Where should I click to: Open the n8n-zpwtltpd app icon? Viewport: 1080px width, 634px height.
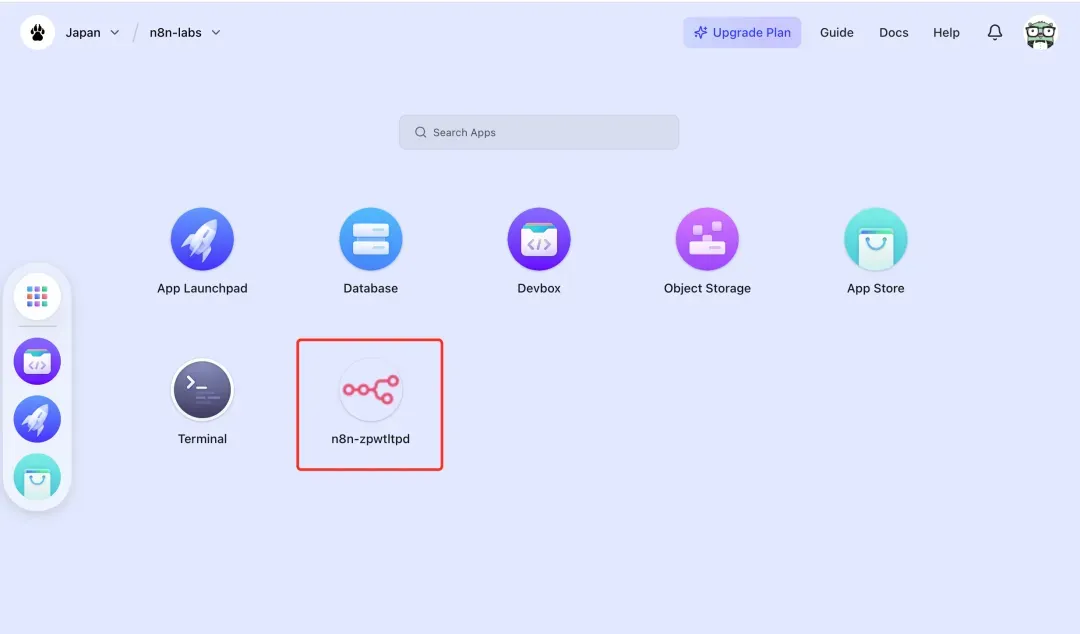[x=370, y=390]
